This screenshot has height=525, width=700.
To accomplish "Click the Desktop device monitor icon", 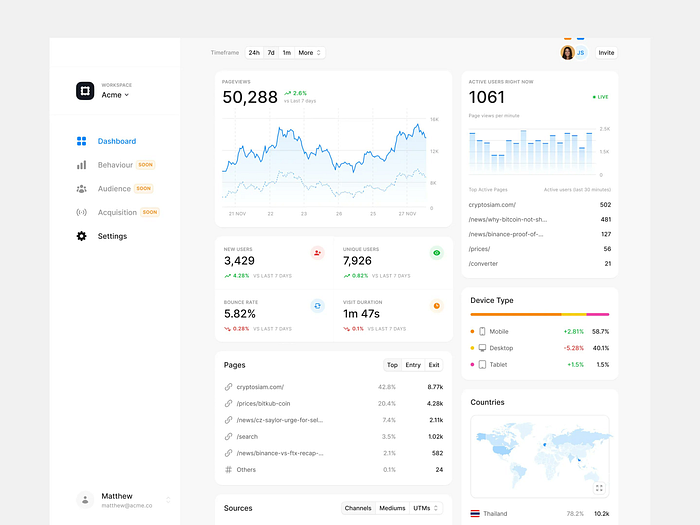I will tap(482, 348).
